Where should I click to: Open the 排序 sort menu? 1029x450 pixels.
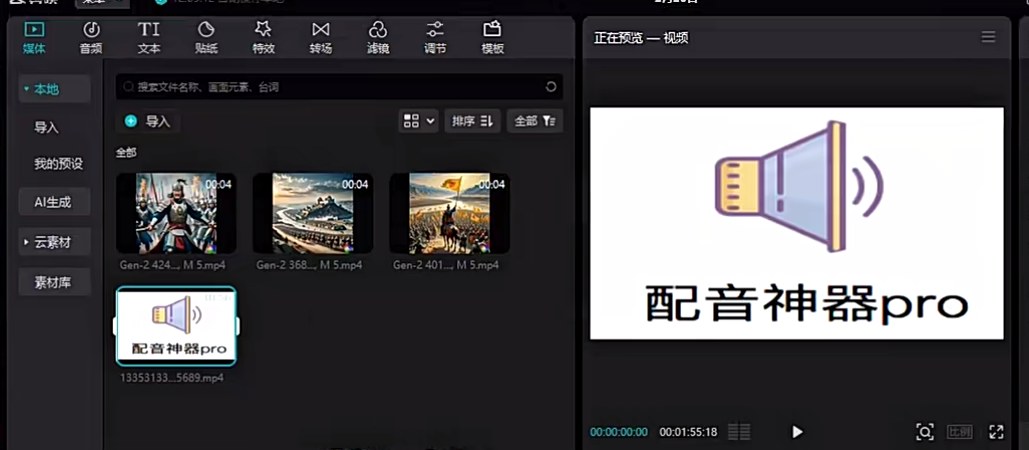tap(472, 121)
